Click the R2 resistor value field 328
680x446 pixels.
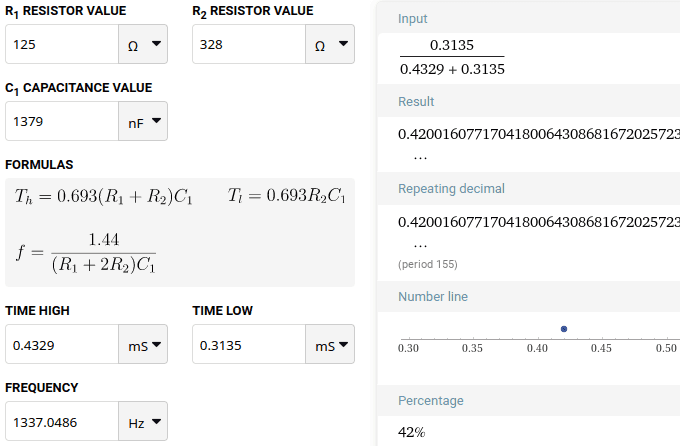[249, 44]
